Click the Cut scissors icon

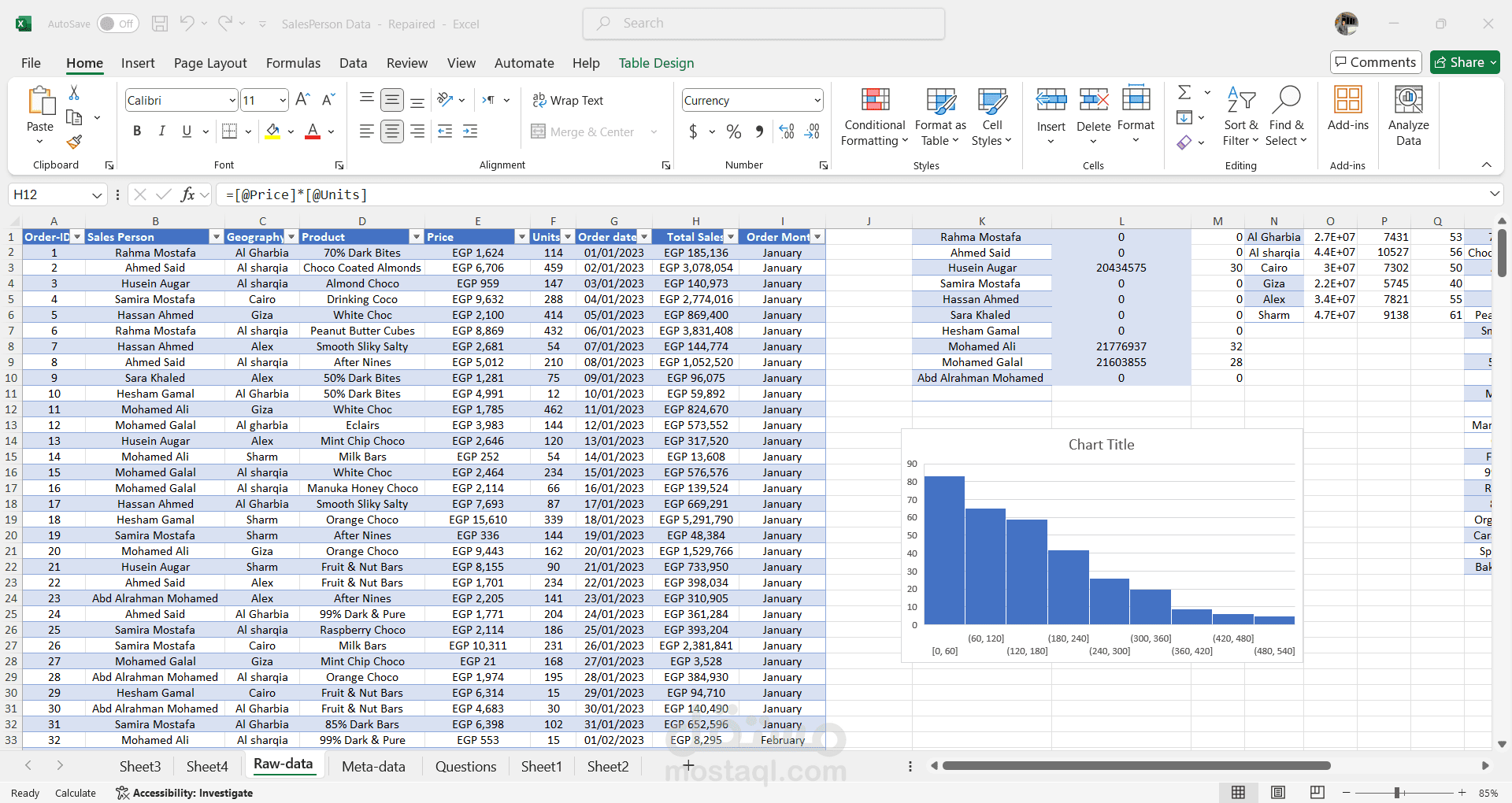point(74,93)
